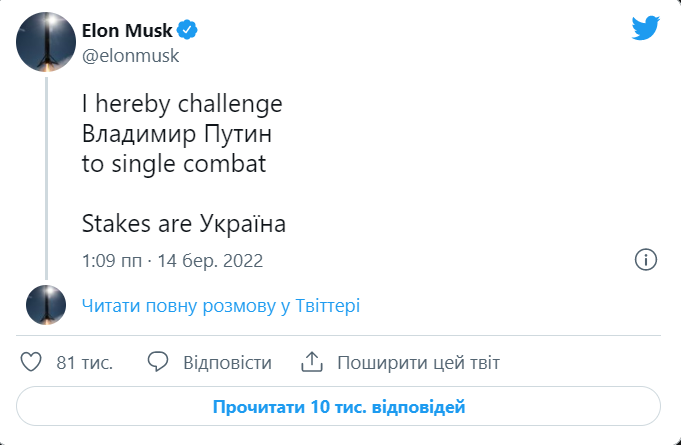Click the 'to single combat' tweet line
681x445 pixels.
click(x=174, y=164)
